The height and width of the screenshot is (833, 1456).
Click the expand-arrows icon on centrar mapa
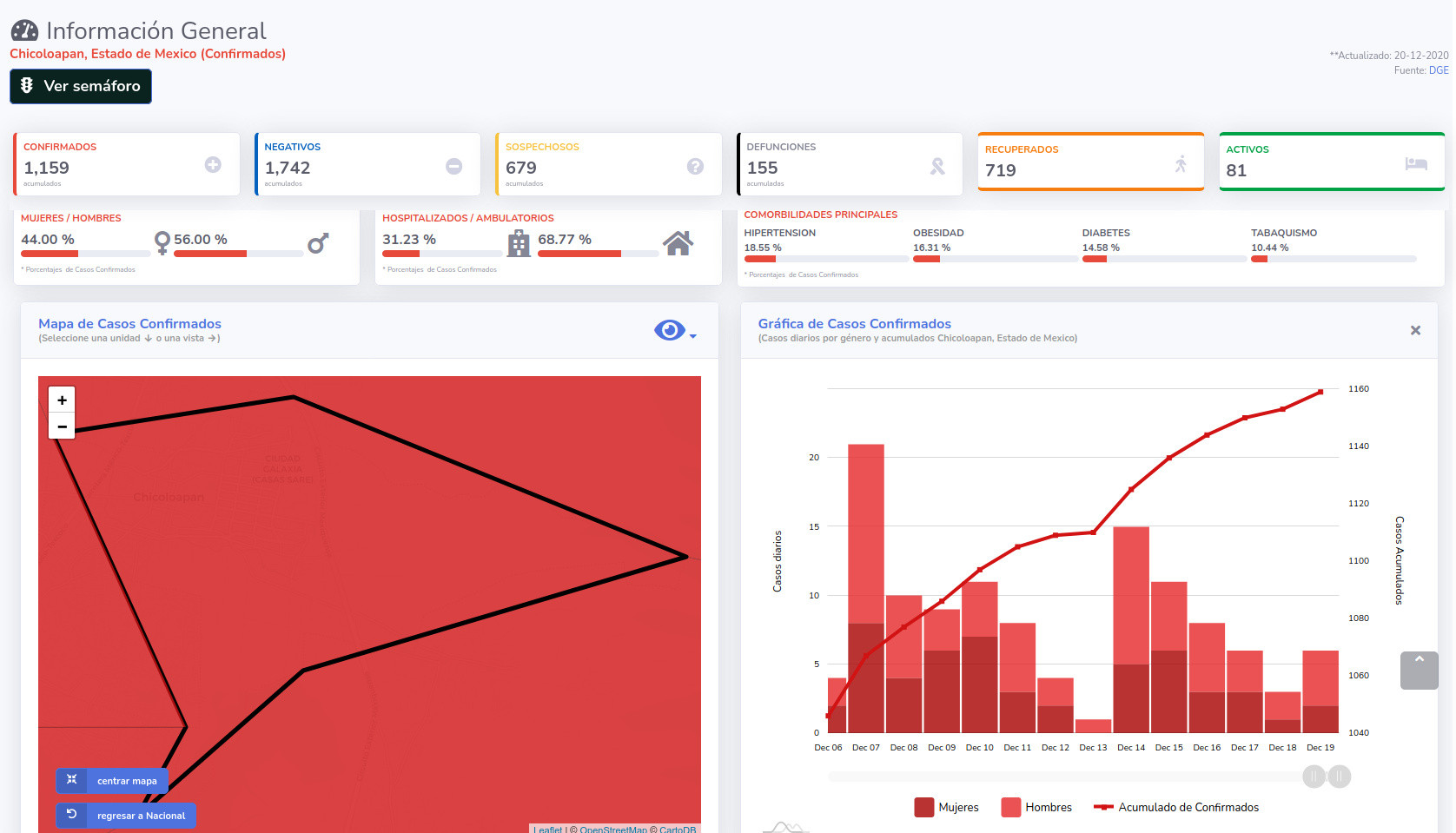click(72, 780)
